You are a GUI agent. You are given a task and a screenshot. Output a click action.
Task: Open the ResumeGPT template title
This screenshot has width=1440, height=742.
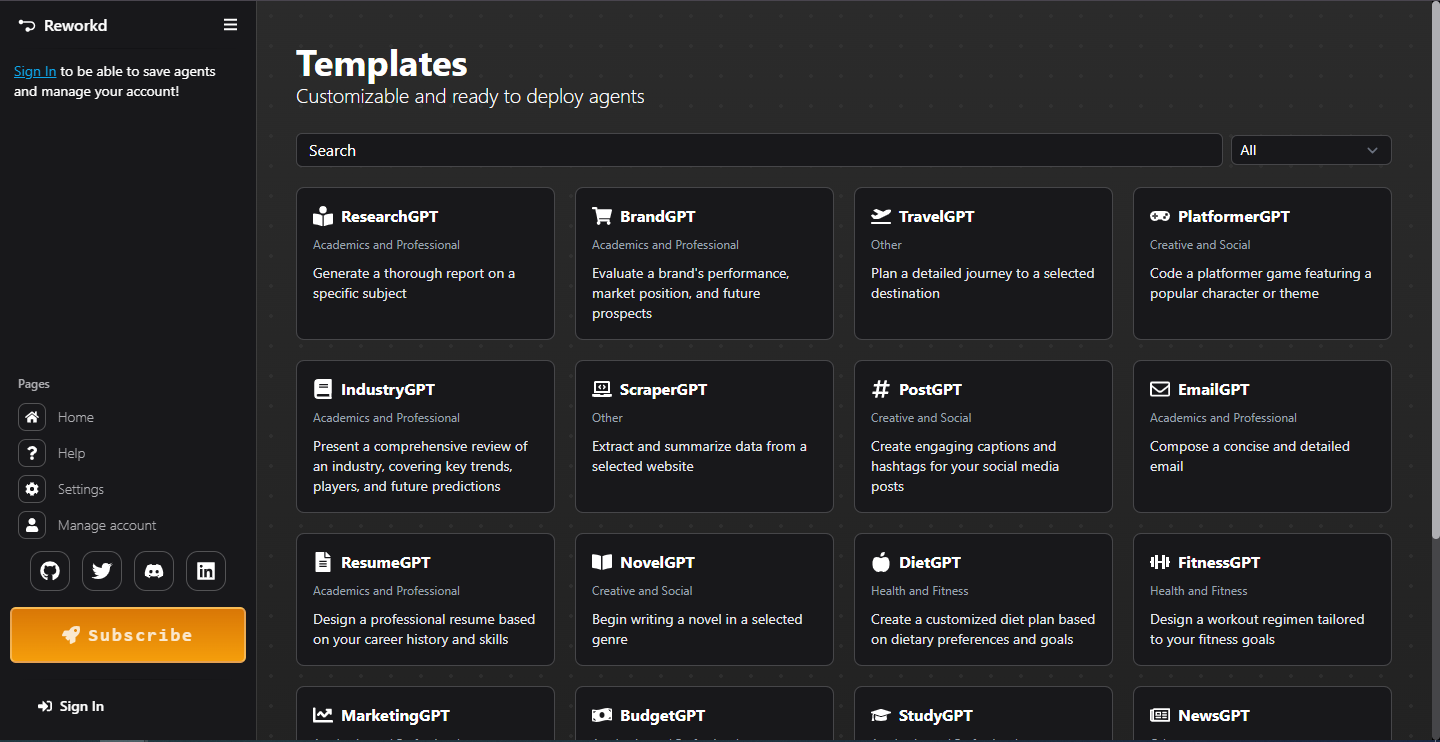[x=384, y=562]
